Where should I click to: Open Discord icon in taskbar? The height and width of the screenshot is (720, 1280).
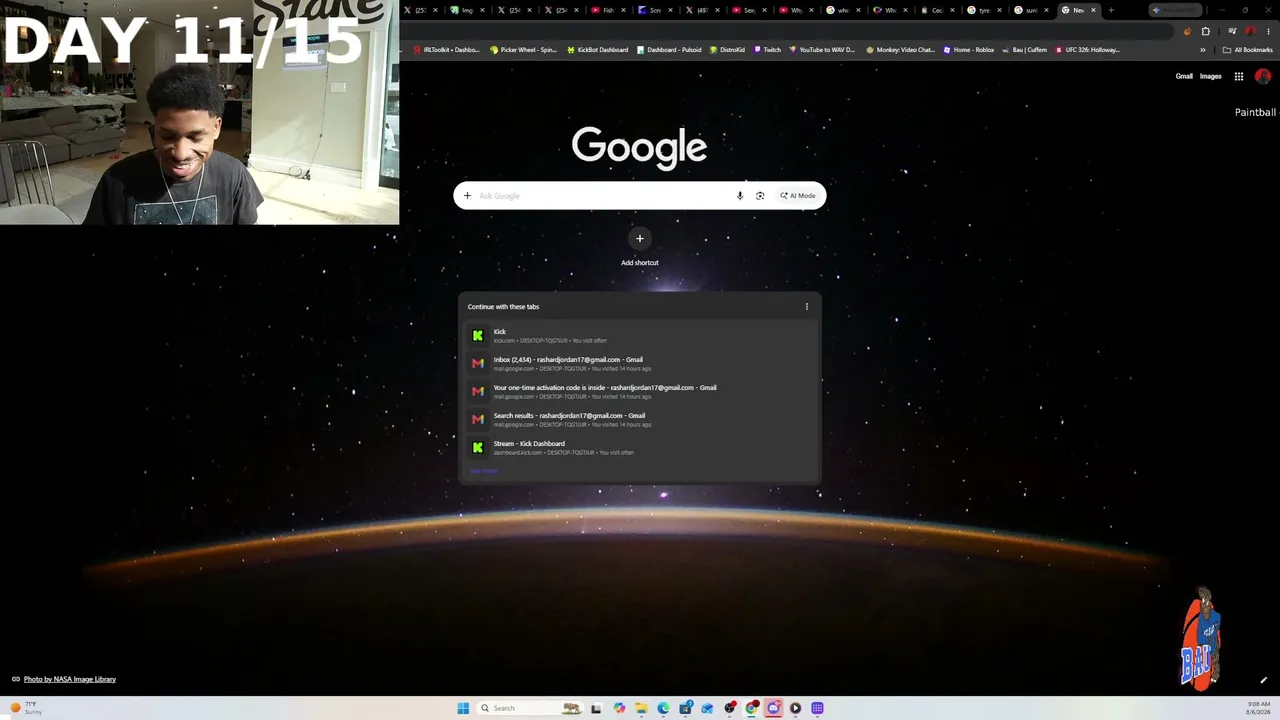(x=773, y=708)
